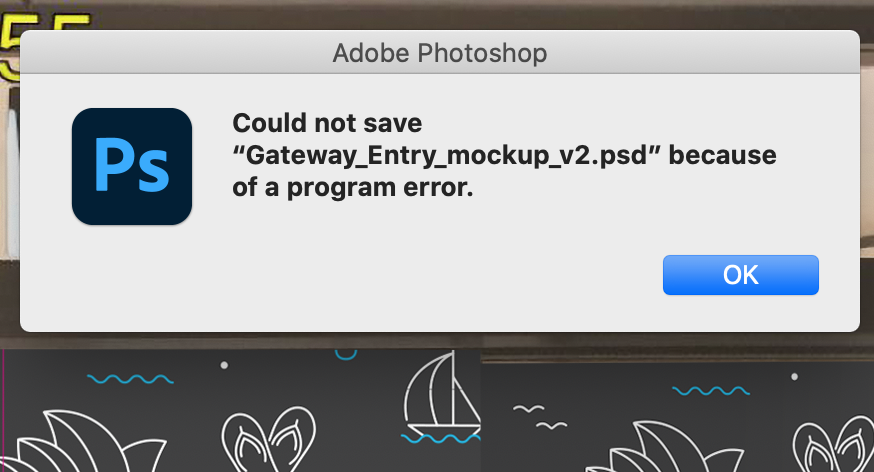Click the Photoshop Ps app icon
This screenshot has width=874, height=472.
click(x=132, y=166)
